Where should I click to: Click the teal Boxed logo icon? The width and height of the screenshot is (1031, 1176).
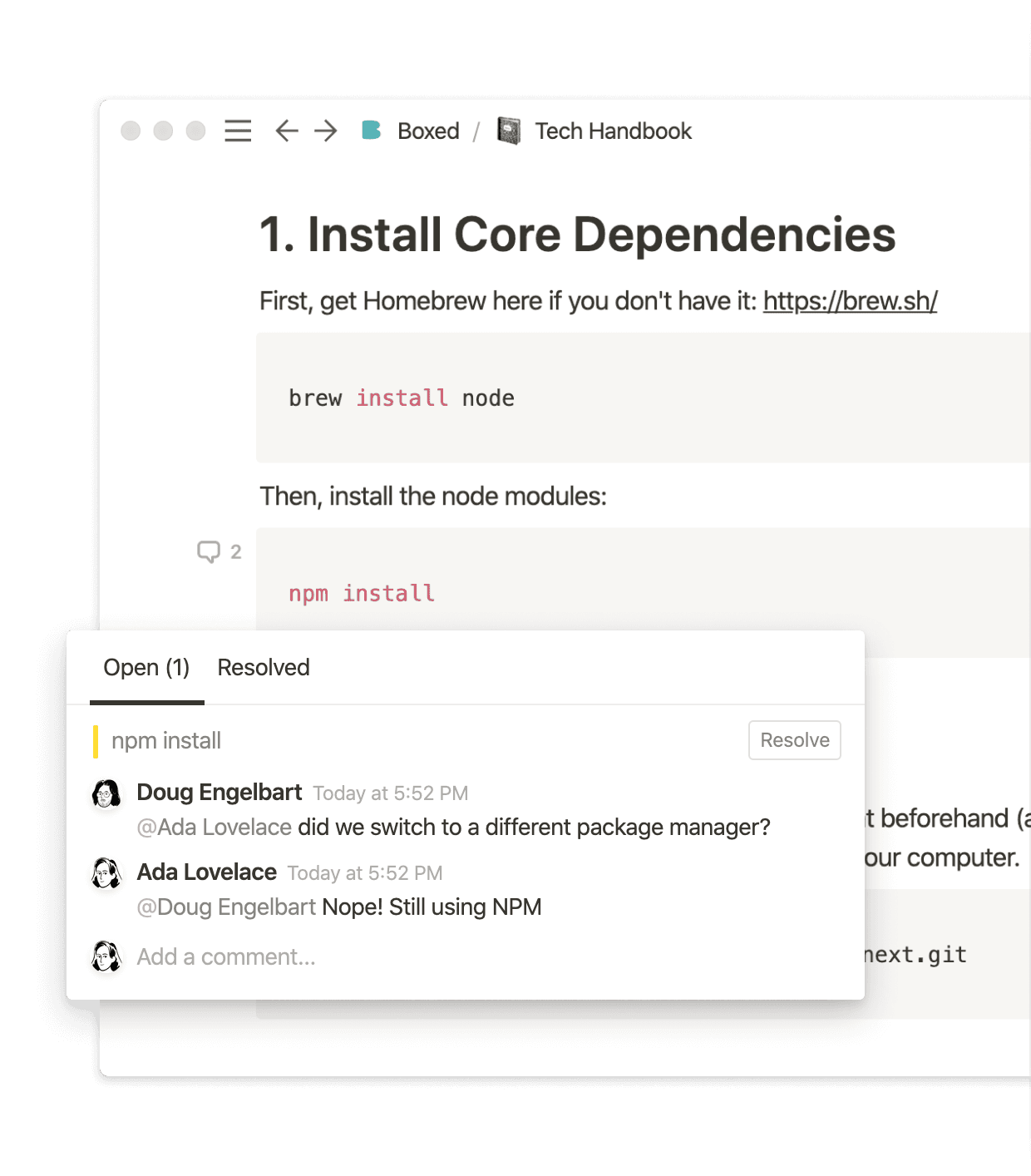pos(372,131)
